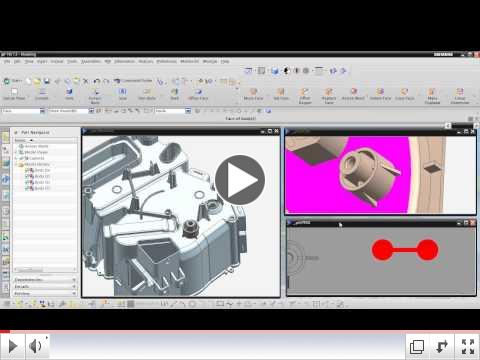The image size is (480, 360).
Task: Select the Datum Plane tool
Action: [14, 94]
